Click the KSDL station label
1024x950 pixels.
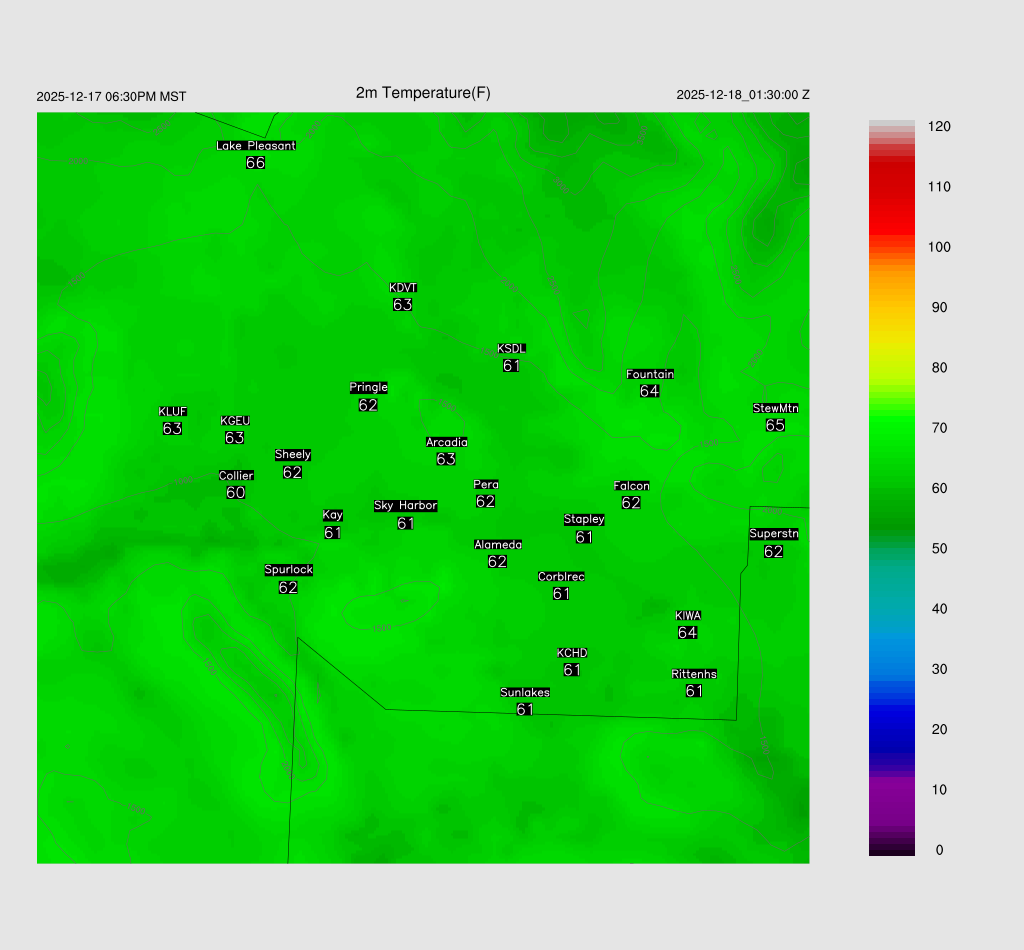(x=511, y=349)
